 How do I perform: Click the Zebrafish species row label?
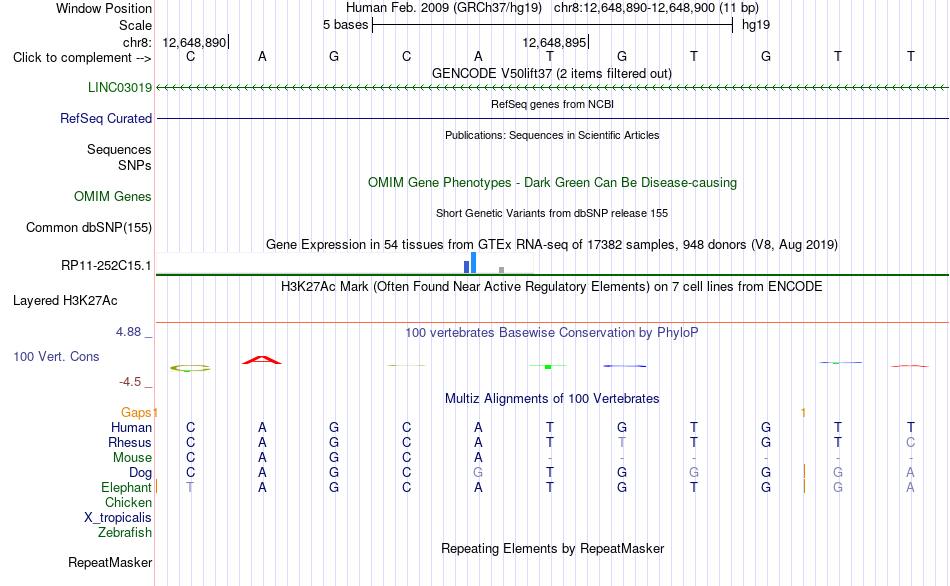click(x=125, y=532)
